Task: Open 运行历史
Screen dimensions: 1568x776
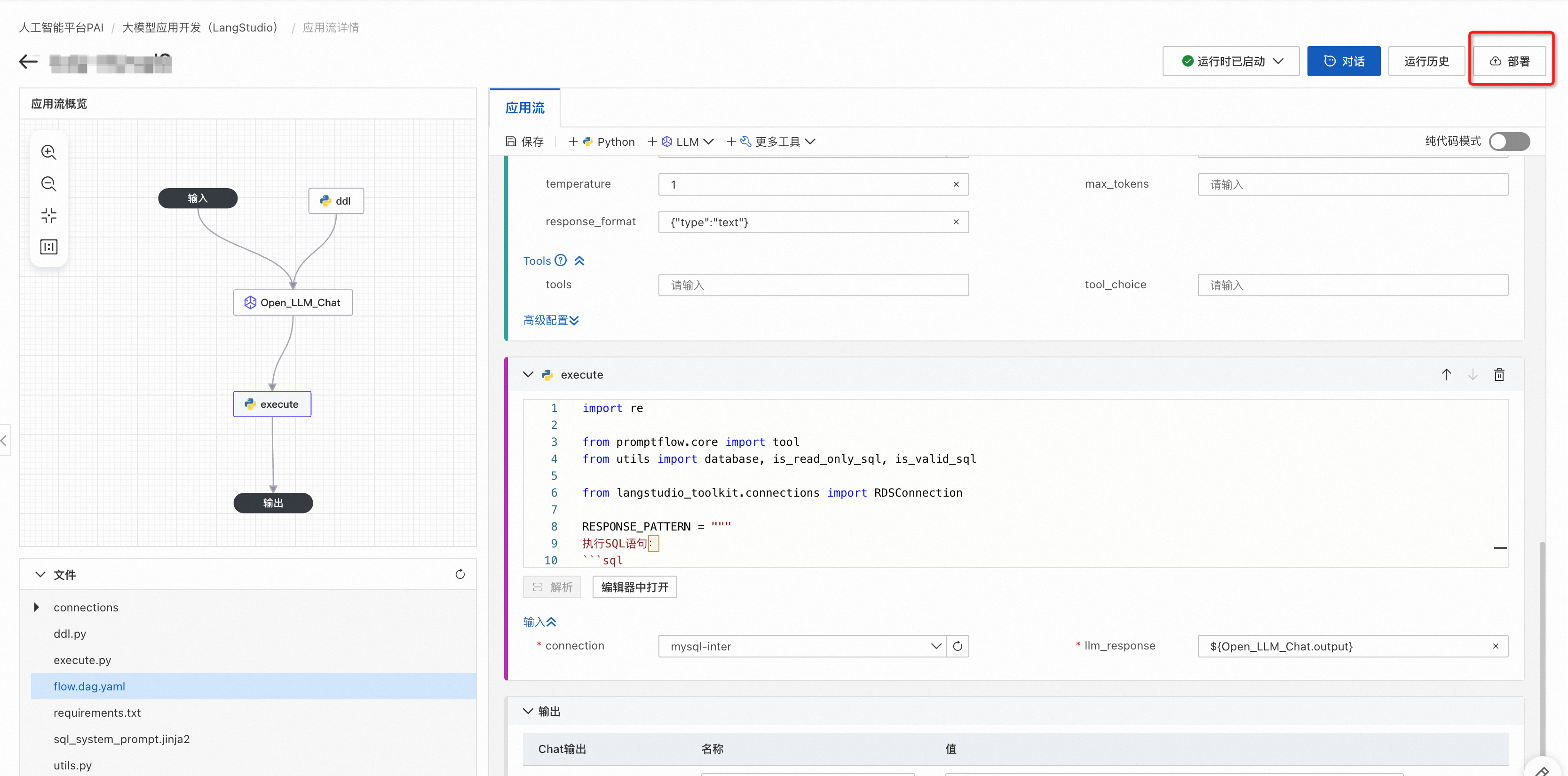Action: coord(1426,61)
